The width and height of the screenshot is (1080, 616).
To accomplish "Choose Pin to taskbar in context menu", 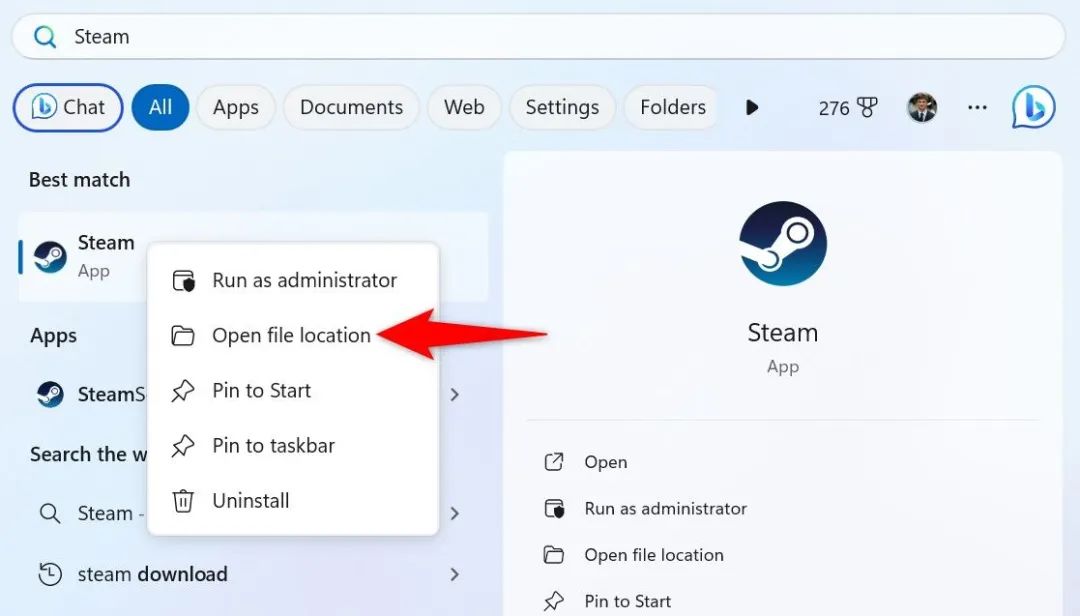I will [x=293, y=446].
